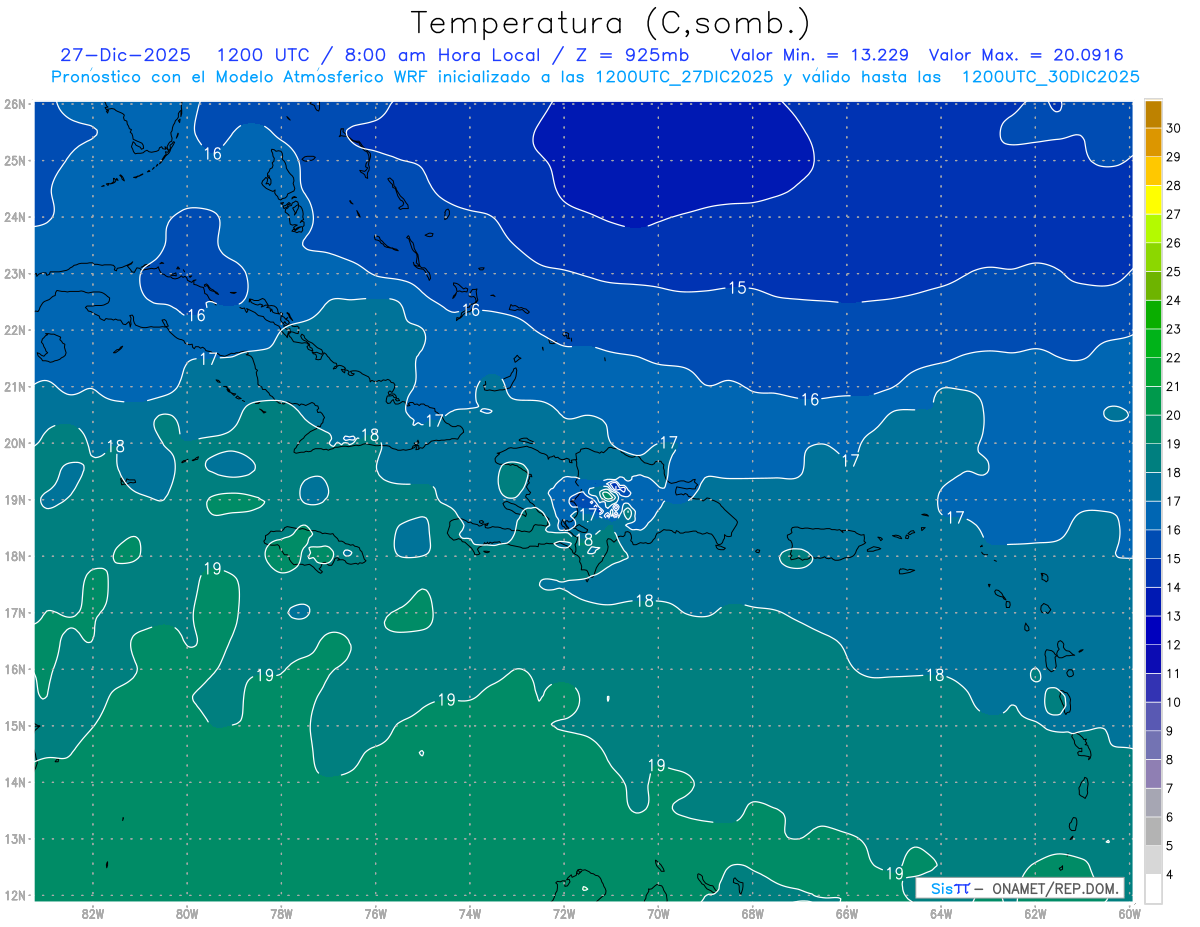Pick the white legend band below 4
1200x927 pixels.
[1153, 887]
